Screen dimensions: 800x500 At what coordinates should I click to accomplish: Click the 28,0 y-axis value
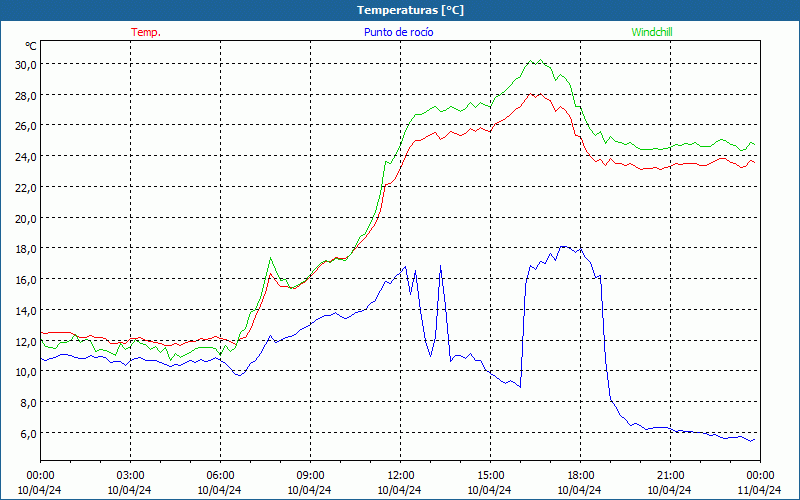click(25, 95)
